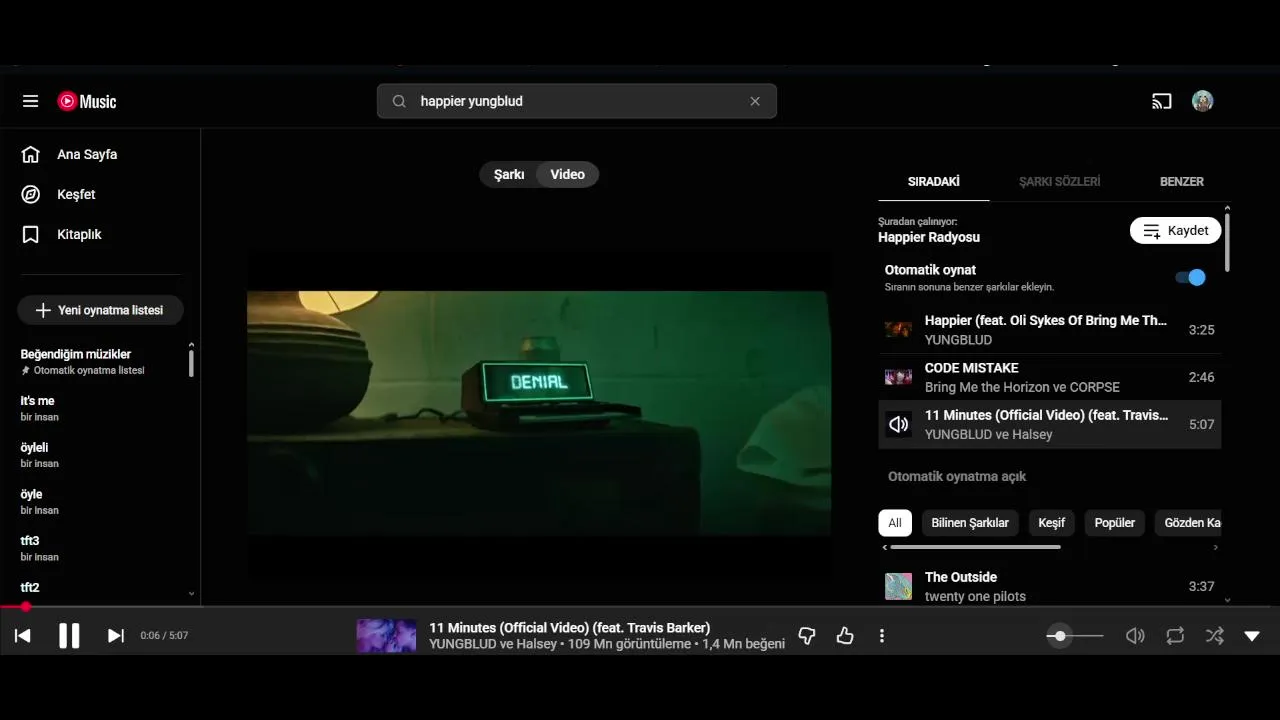The width and height of the screenshot is (1280, 720).
Task: Click the search magnifier icon
Action: pyautogui.click(x=399, y=101)
